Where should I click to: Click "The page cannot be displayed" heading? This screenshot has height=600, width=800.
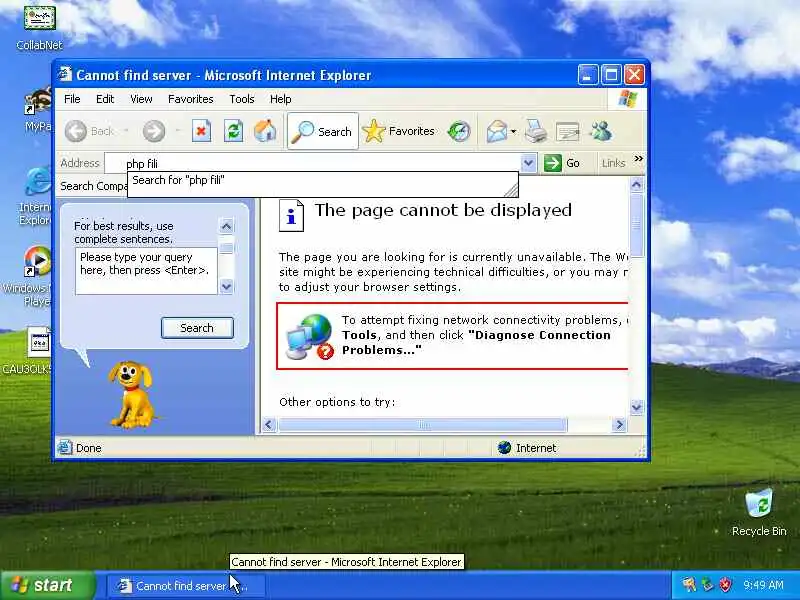click(x=443, y=210)
